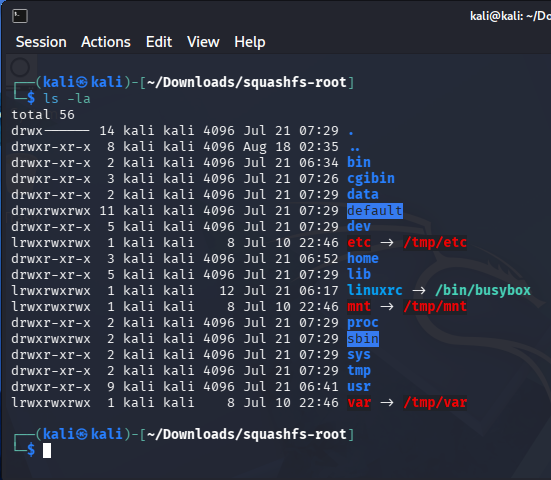Click the /tmp/var symlink target
The width and height of the screenshot is (551, 480).
pos(435,403)
